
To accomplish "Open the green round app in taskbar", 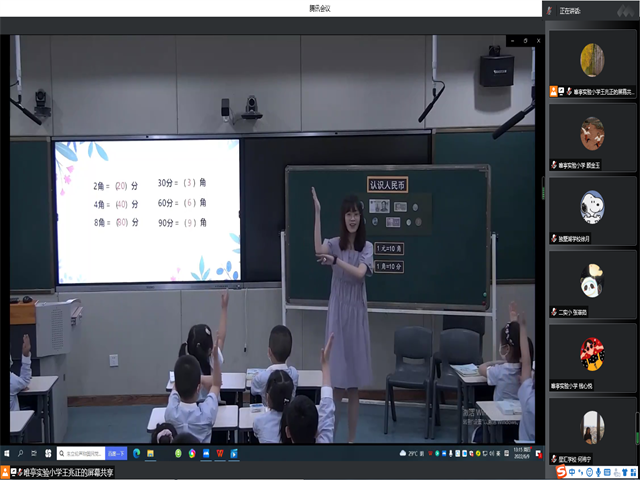I will (x=178, y=453).
